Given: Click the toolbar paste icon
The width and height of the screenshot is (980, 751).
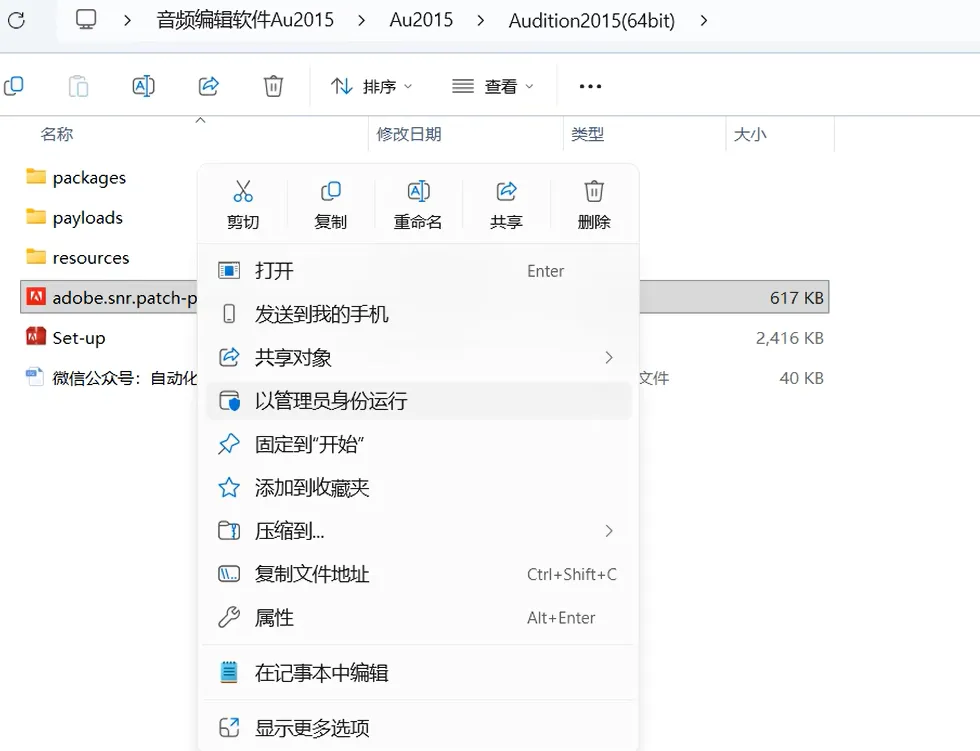Looking at the screenshot, I should 78,86.
